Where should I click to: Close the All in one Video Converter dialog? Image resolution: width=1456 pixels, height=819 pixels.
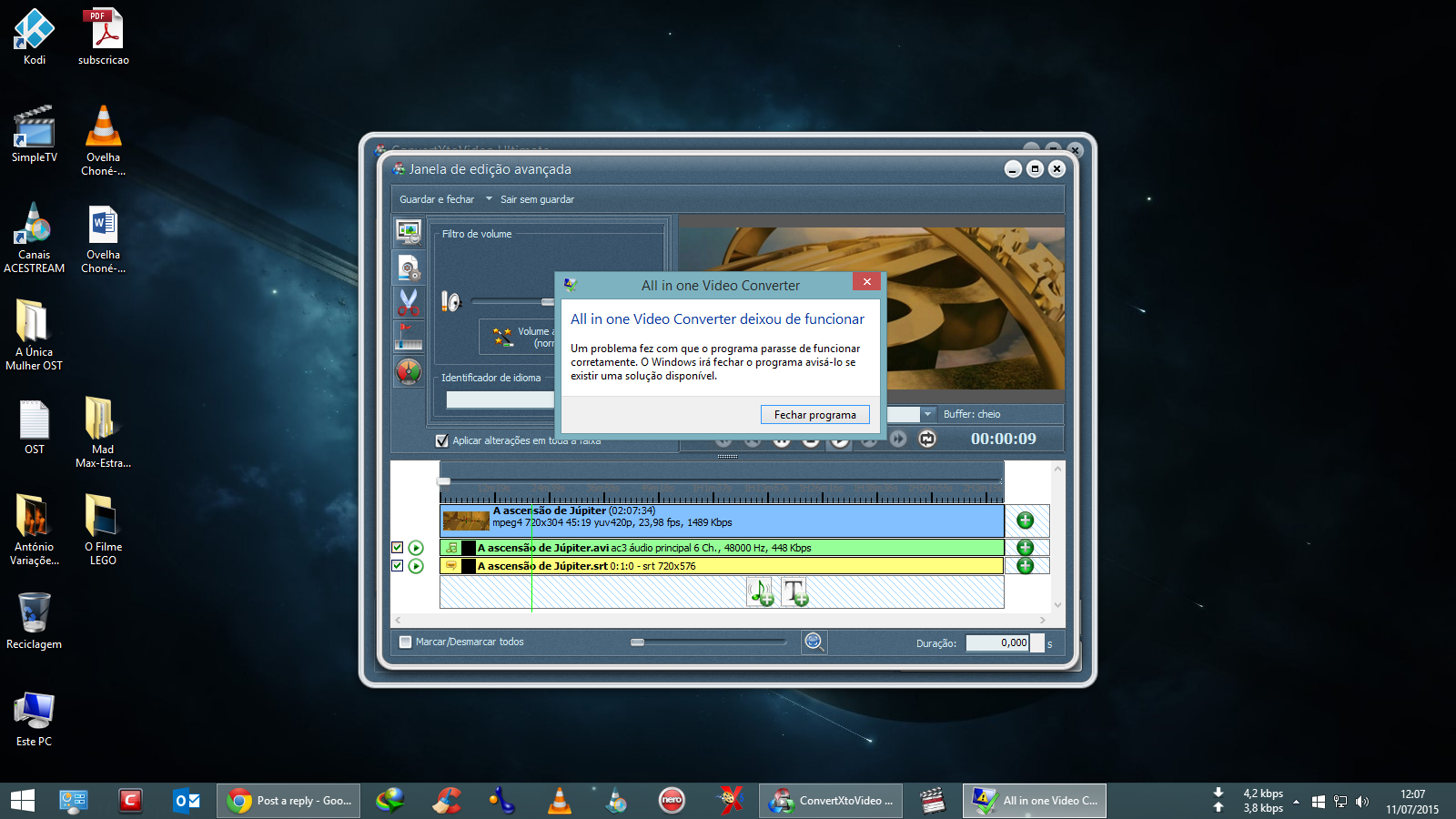pyautogui.click(x=867, y=282)
